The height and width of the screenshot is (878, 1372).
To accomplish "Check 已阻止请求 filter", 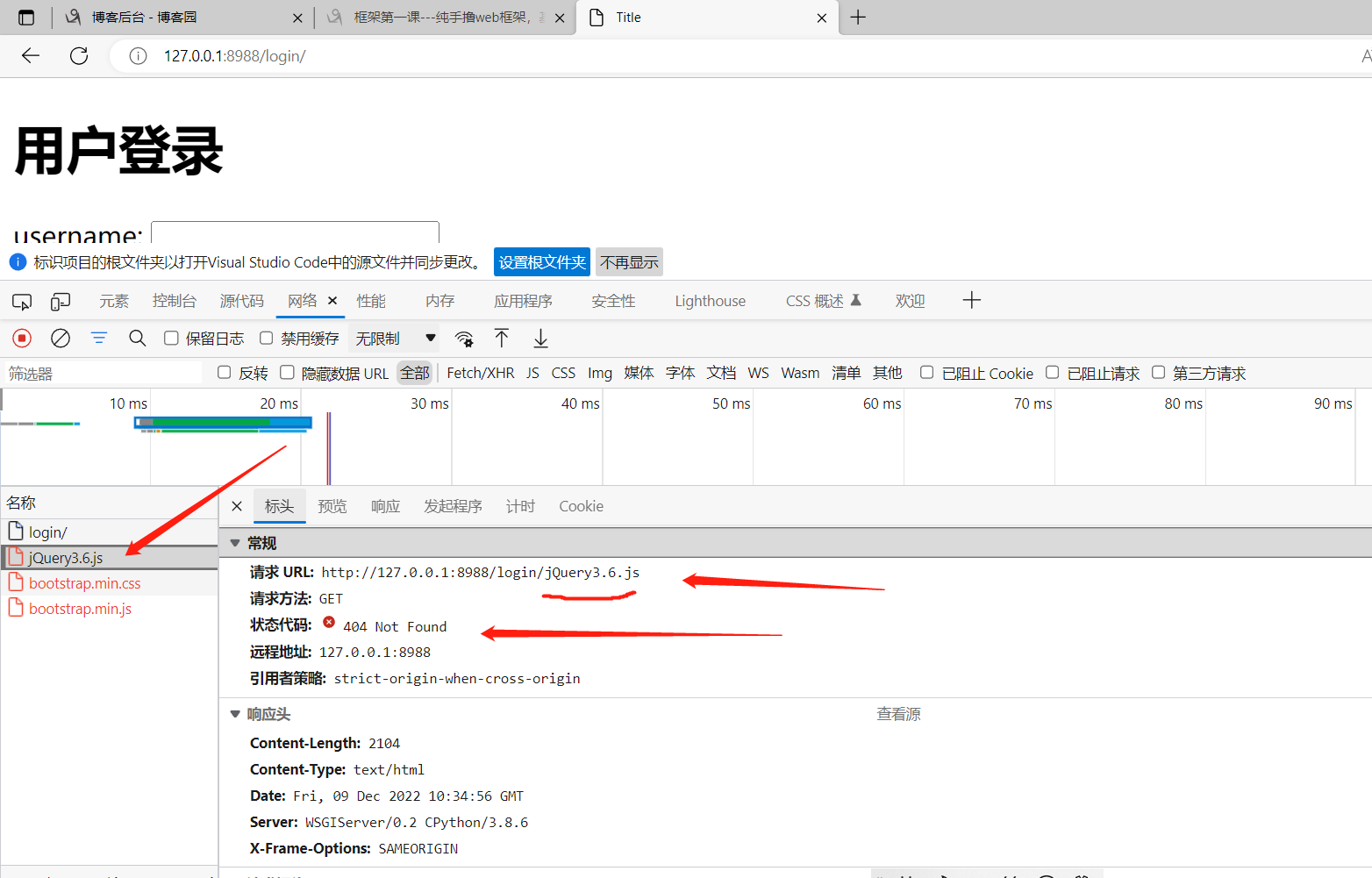I will pyautogui.click(x=1053, y=373).
